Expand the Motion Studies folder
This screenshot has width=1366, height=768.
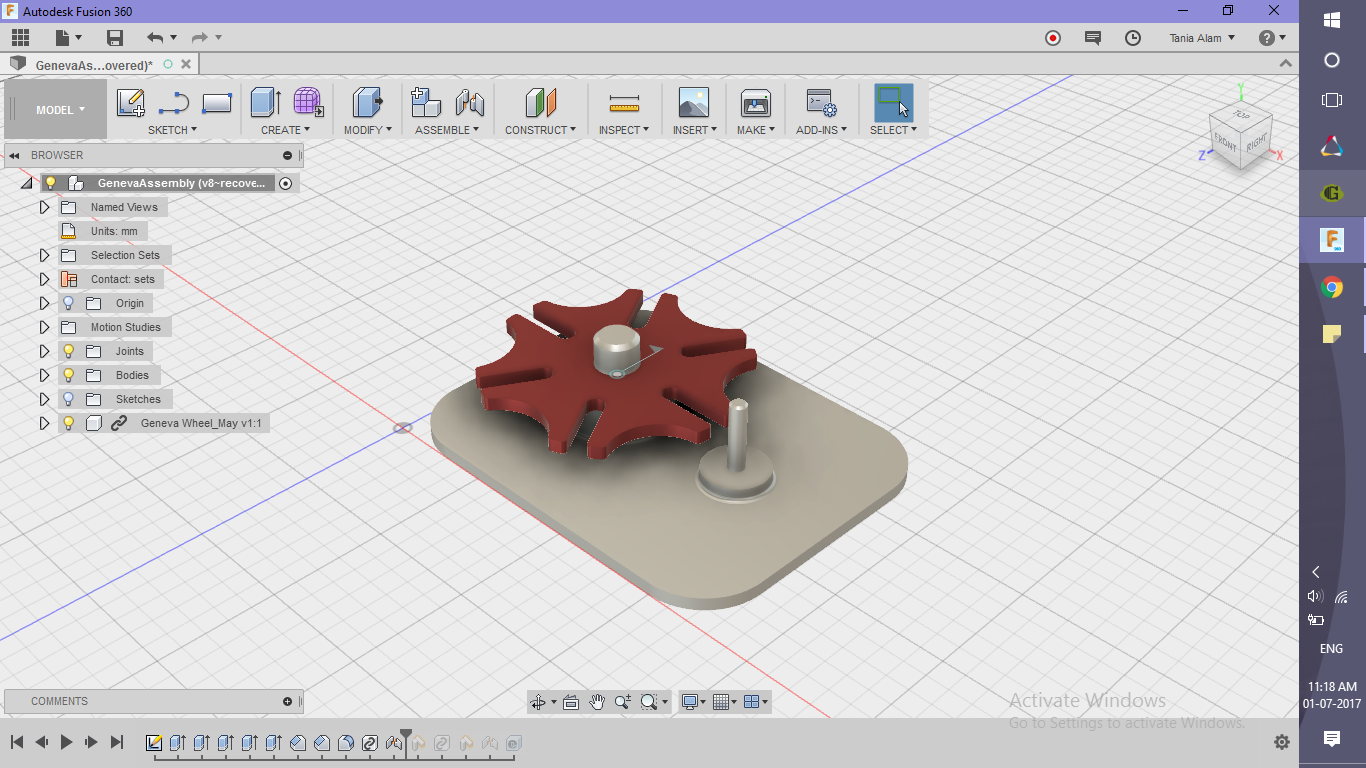click(44, 327)
